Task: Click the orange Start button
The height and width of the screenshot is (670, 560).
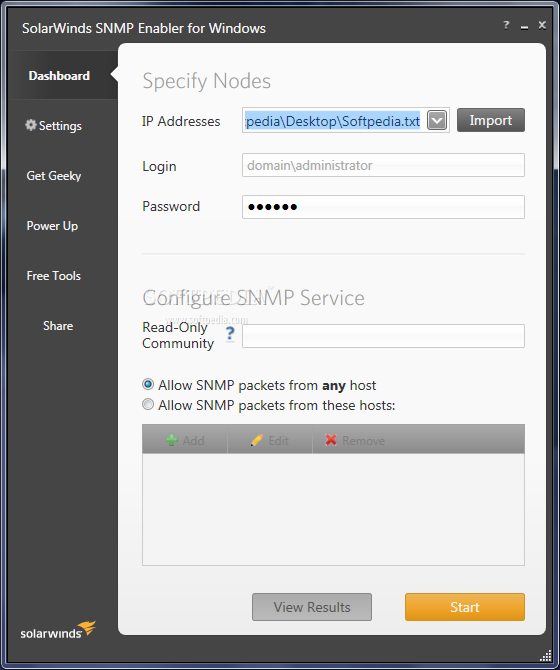Action: 465,607
